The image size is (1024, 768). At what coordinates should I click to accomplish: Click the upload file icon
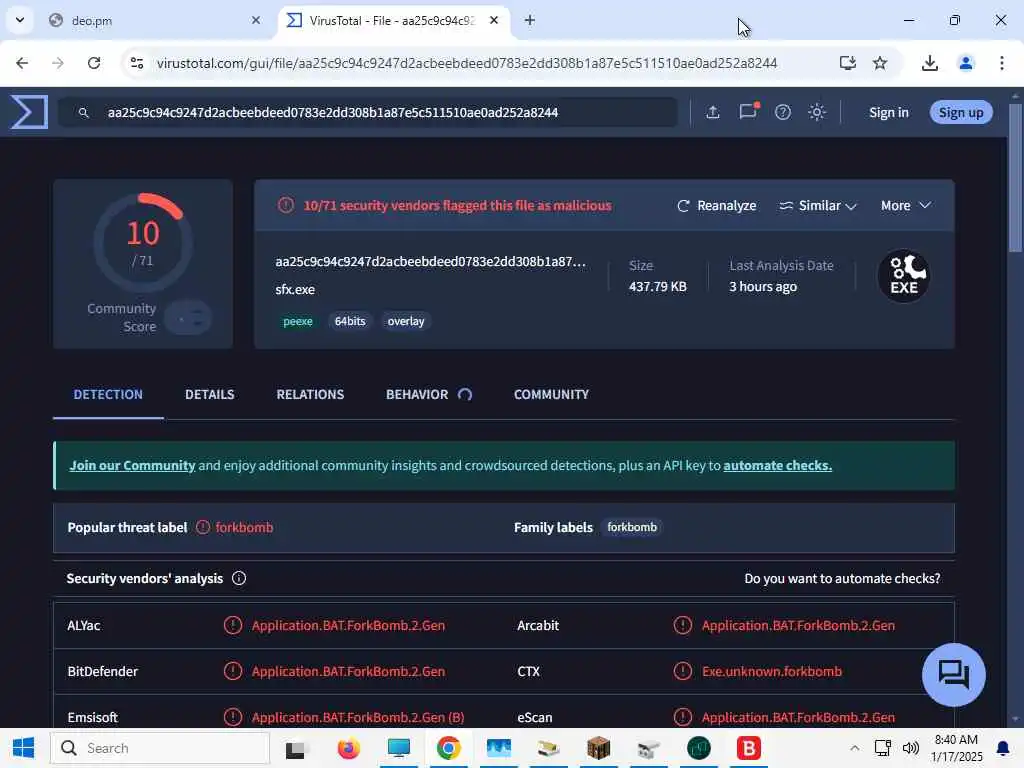(712, 112)
